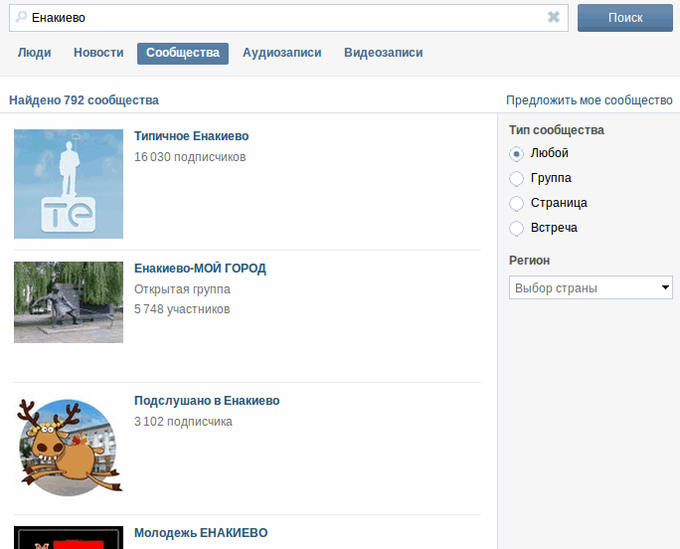This screenshot has height=549, width=680.
Task: Click the Тип сообщества filter heading
Action: [x=556, y=130]
